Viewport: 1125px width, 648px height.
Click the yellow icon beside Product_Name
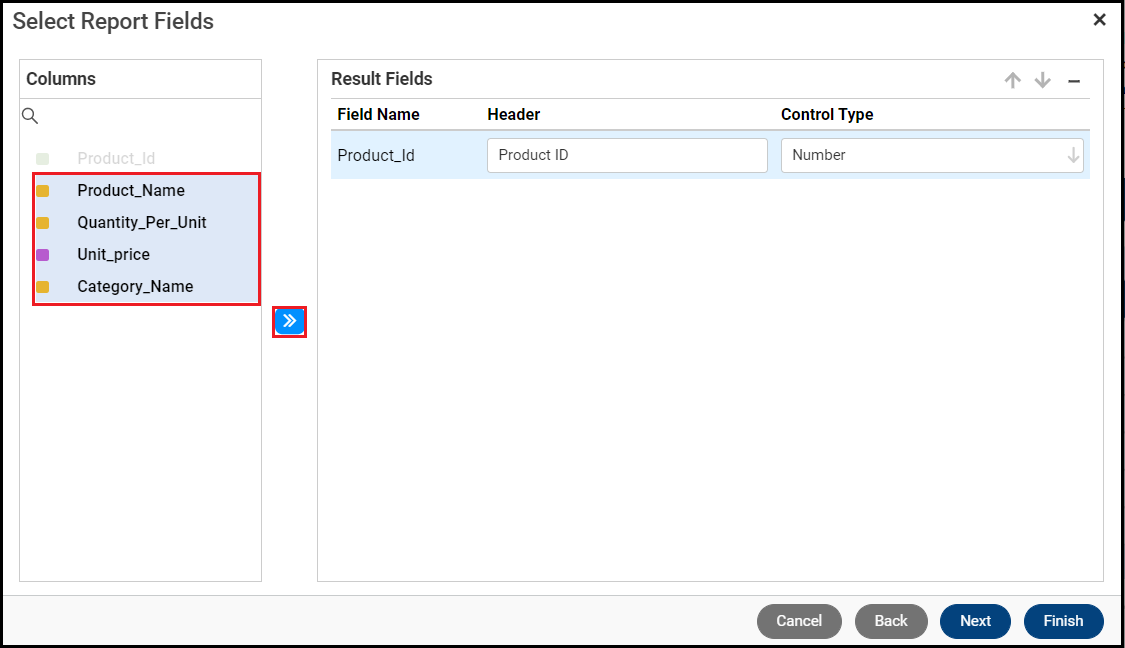43,191
